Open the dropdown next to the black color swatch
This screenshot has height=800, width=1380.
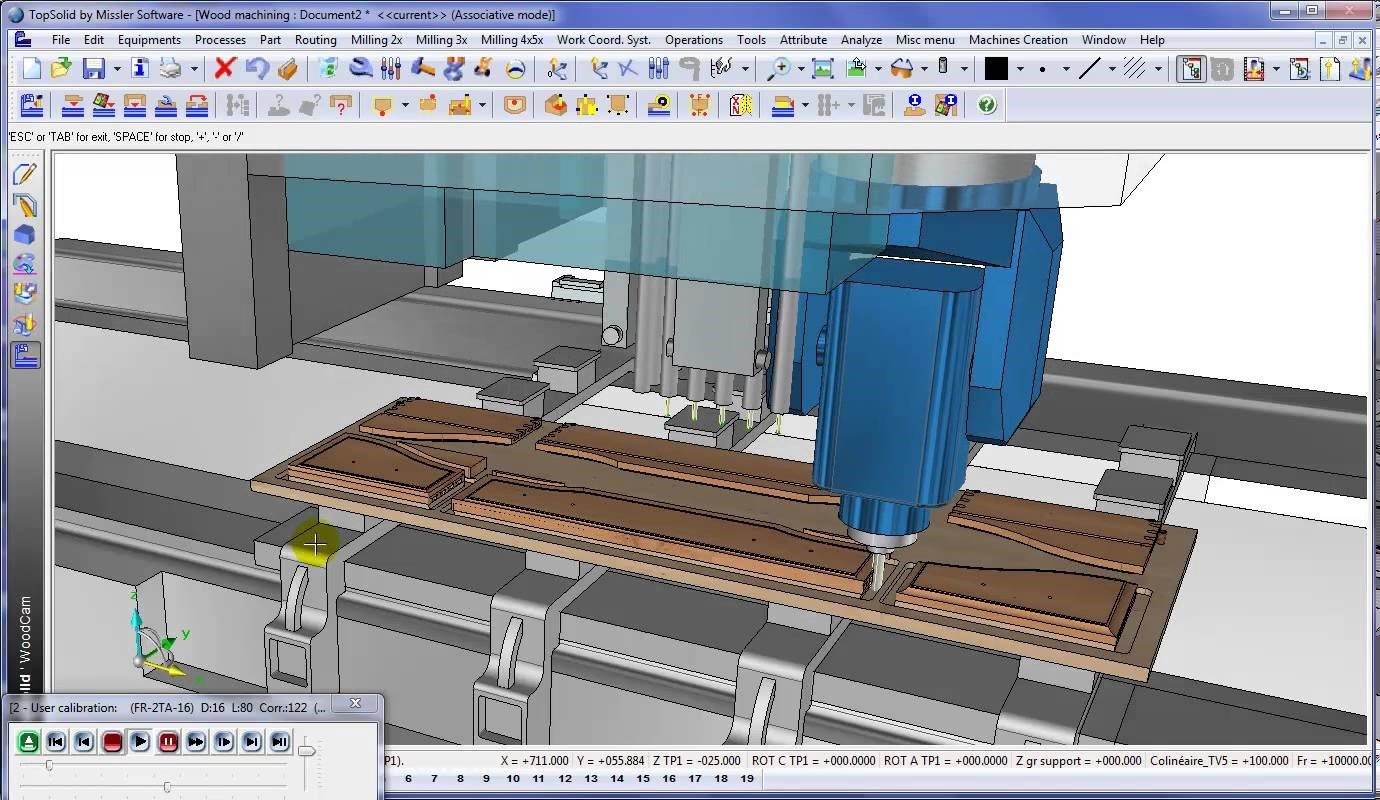point(1020,69)
